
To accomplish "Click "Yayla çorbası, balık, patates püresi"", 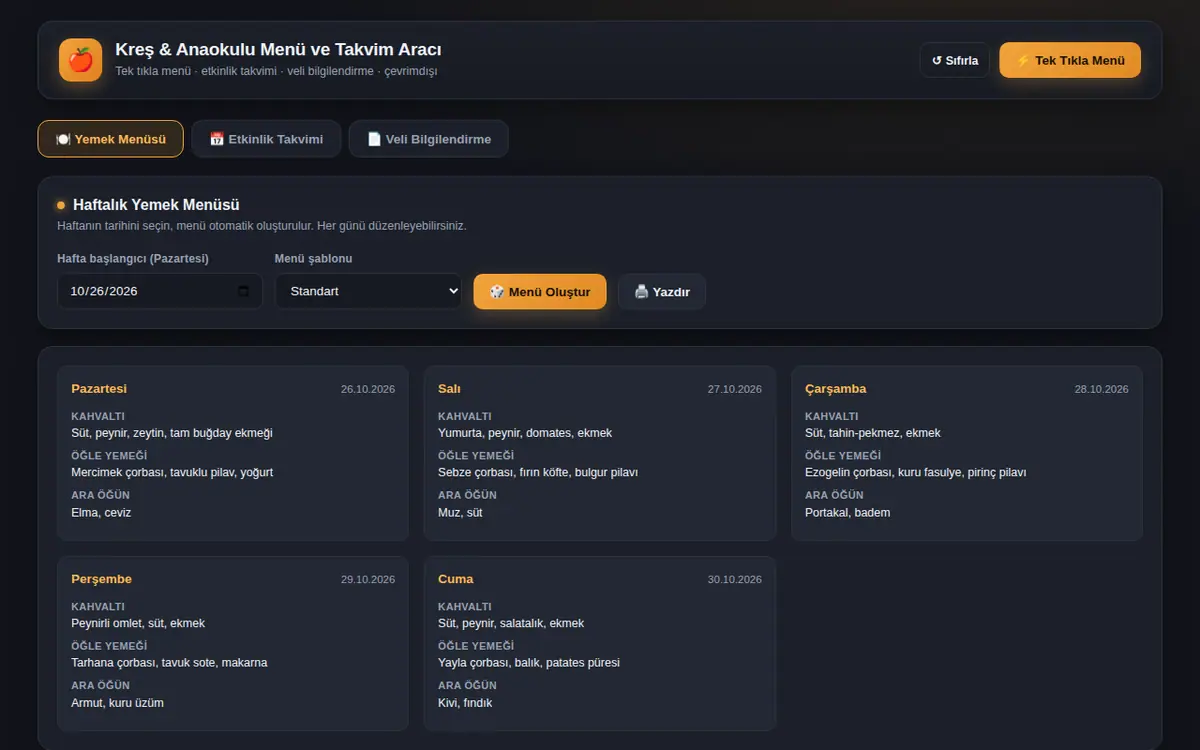I will [529, 662].
